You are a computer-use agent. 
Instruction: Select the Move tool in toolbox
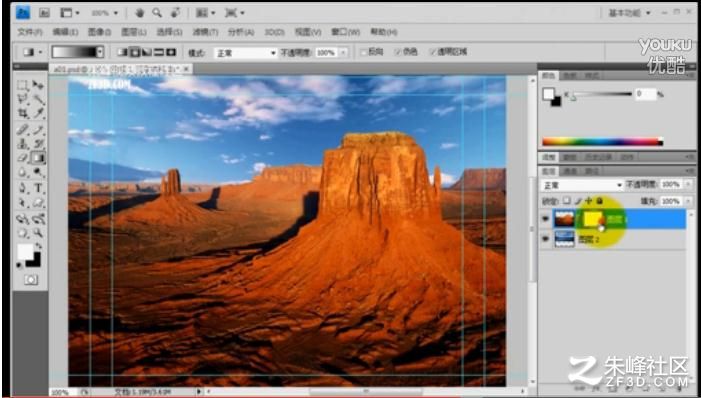pyautogui.click(x=38, y=85)
